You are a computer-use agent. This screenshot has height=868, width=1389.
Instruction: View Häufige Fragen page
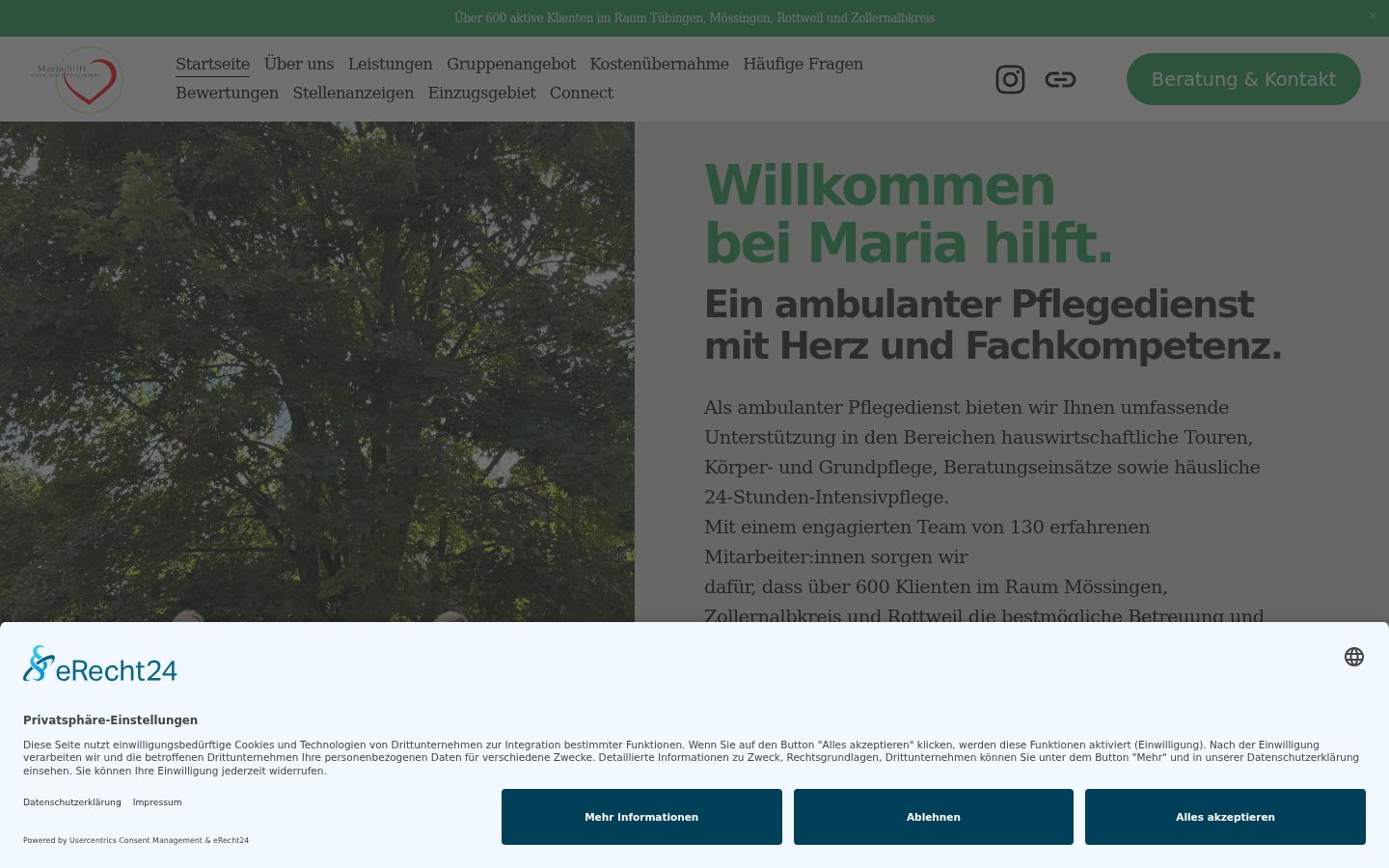pyautogui.click(x=803, y=64)
